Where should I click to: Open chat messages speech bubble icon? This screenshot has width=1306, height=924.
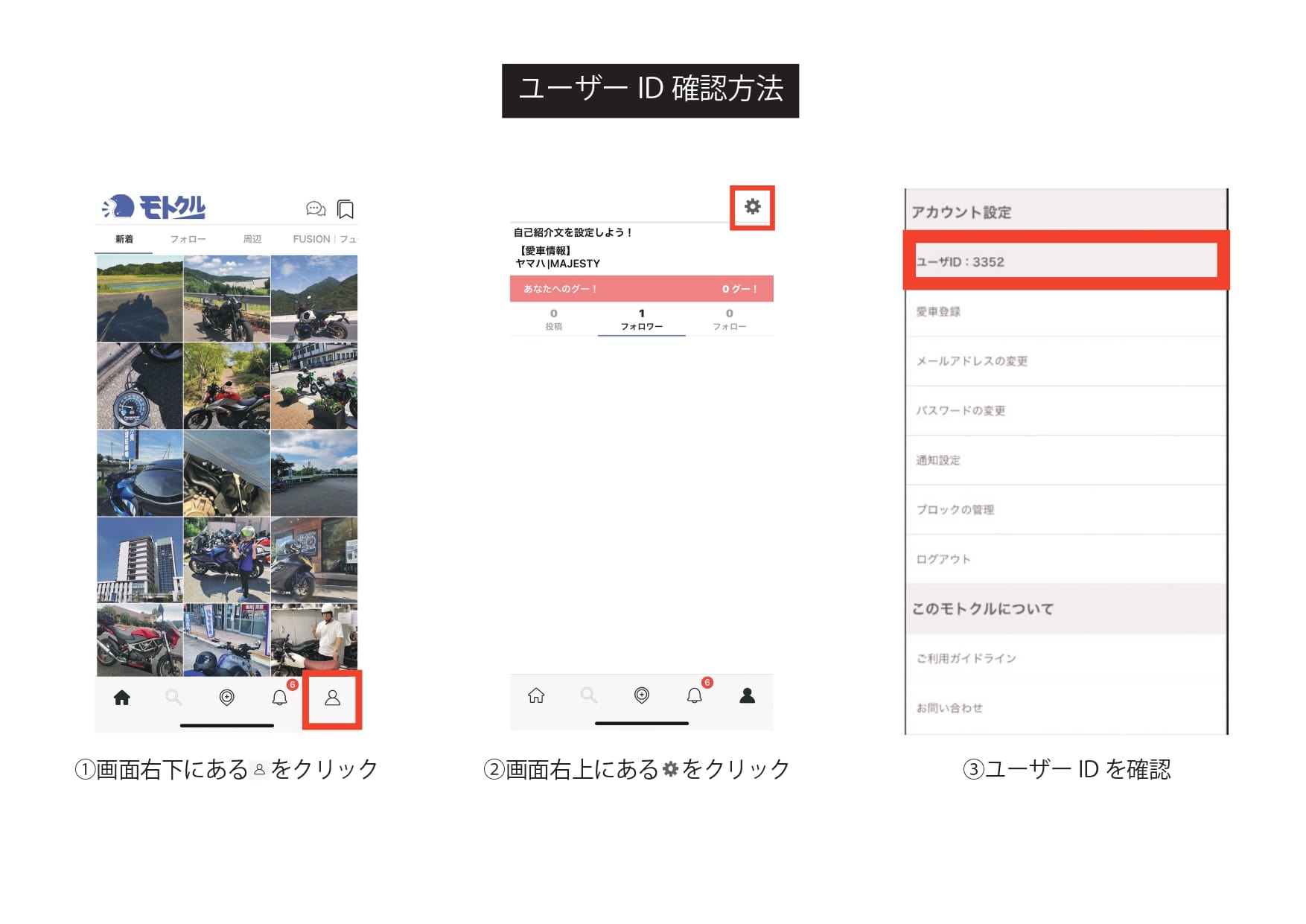pyautogui.click(x=316, y=209)
